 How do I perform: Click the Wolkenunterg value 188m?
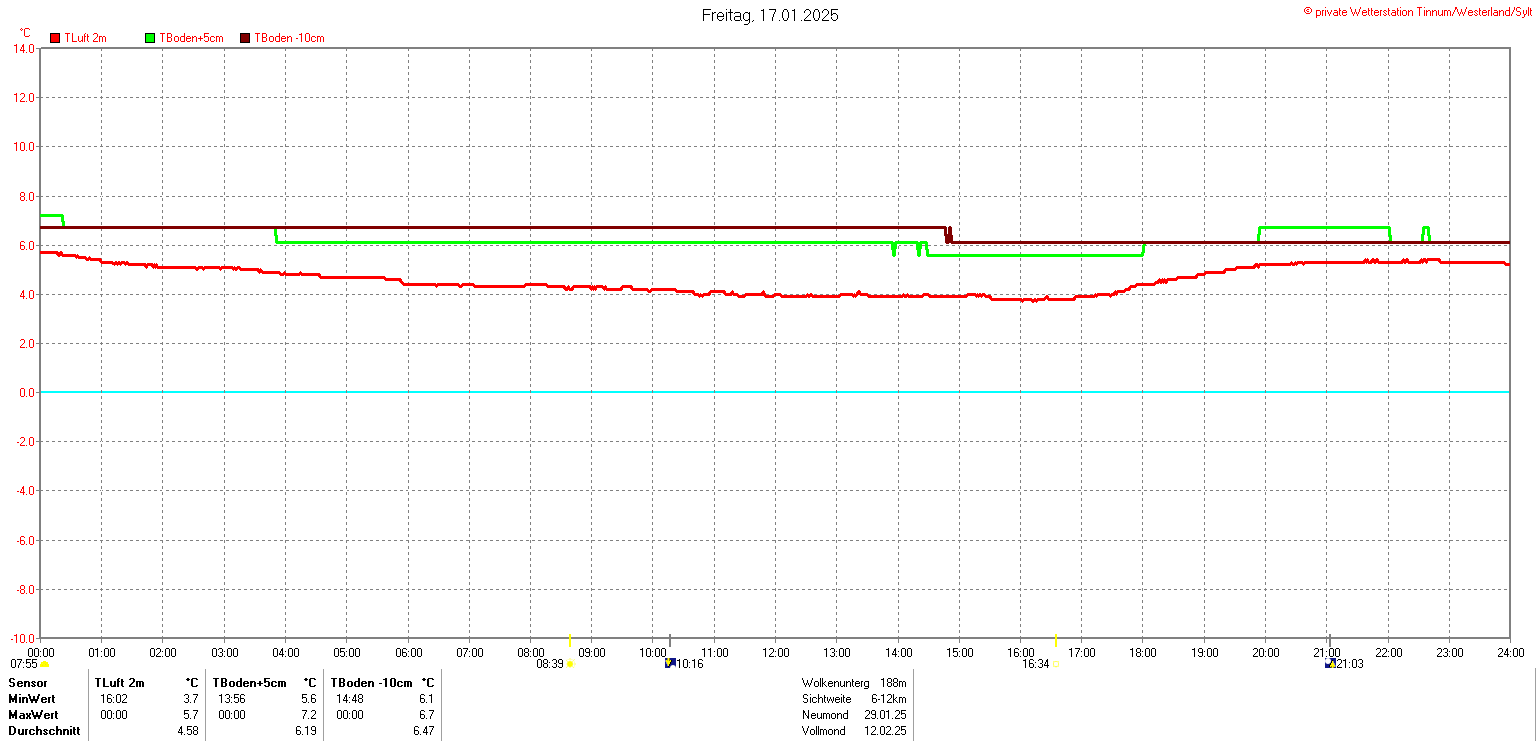point(893,683)
